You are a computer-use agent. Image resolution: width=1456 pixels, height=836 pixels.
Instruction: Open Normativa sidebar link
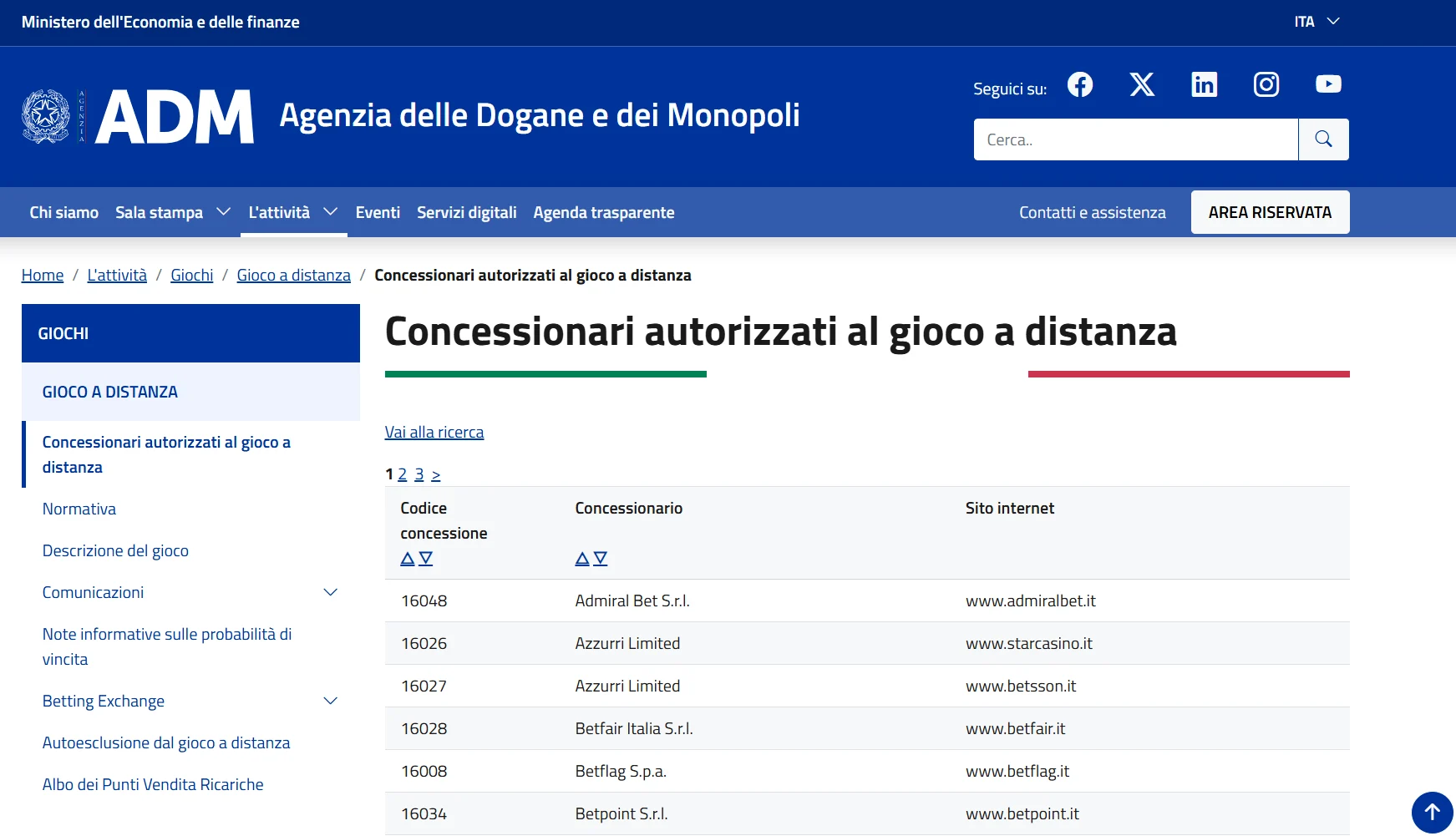79,509
